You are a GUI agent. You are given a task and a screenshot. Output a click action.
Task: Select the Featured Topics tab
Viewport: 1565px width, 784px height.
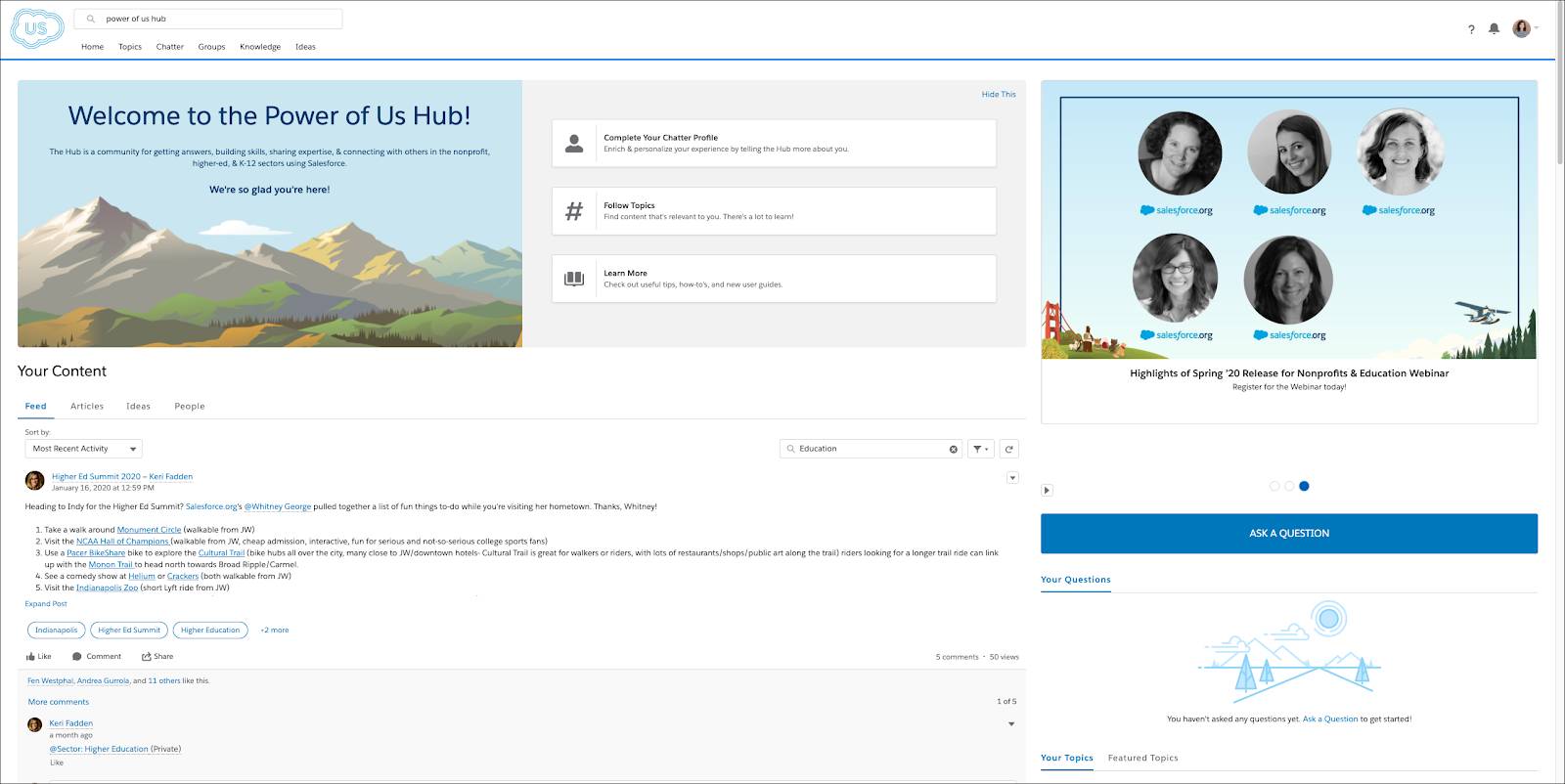[1142, 759]
